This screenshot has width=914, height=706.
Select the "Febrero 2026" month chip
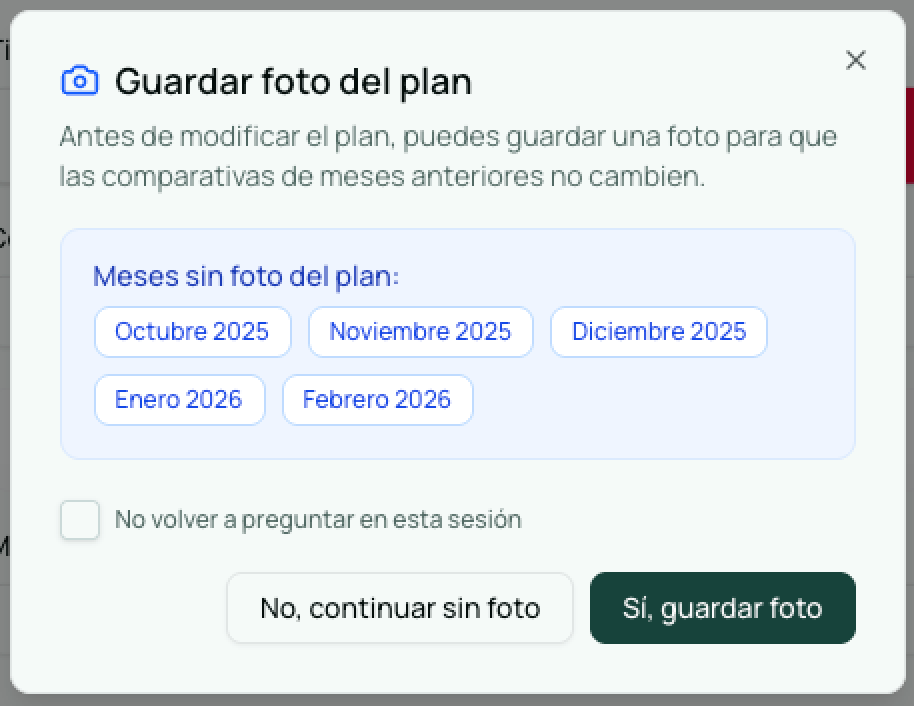pos(377,399)
